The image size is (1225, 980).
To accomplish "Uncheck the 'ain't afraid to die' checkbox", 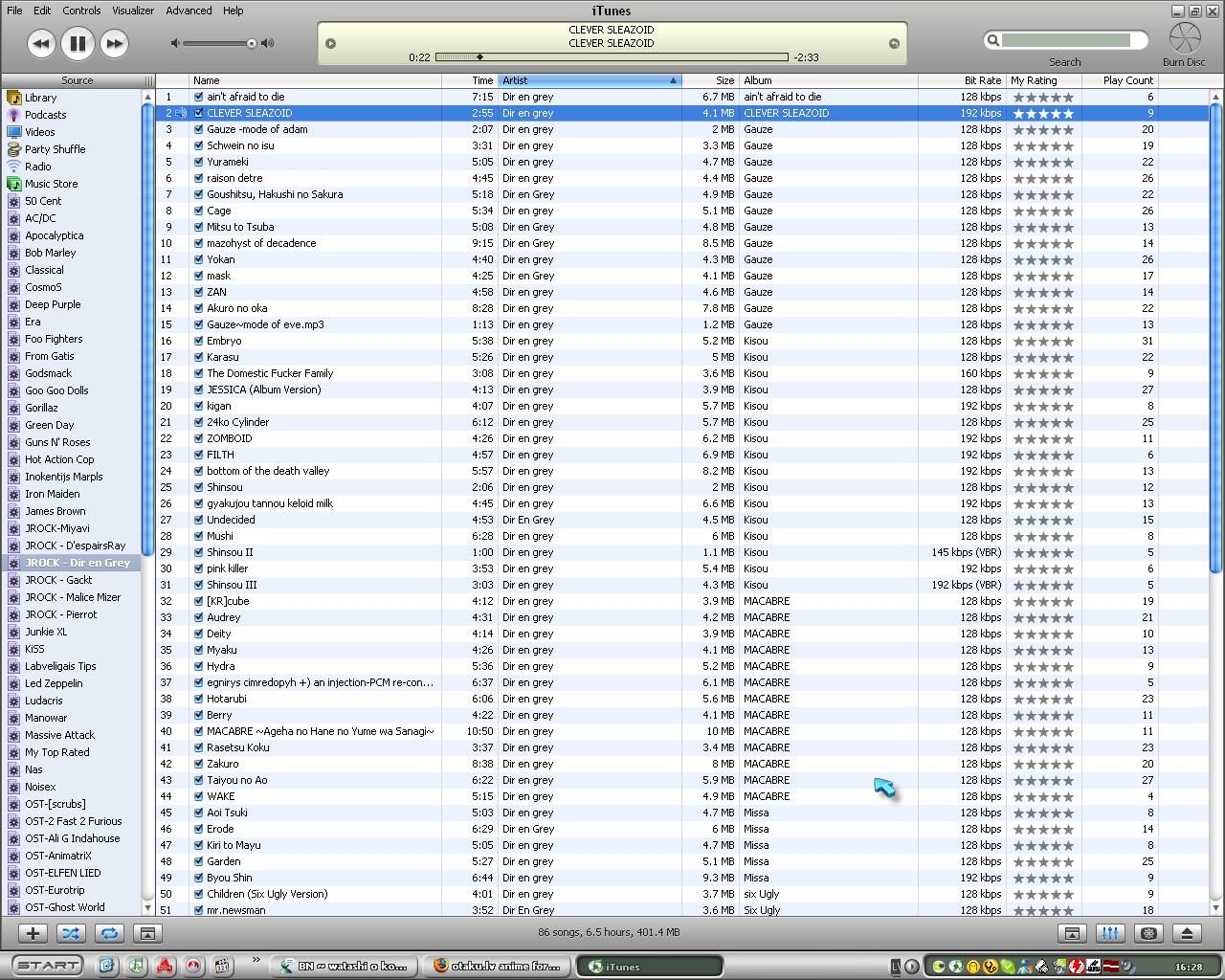I will (198, 97).
